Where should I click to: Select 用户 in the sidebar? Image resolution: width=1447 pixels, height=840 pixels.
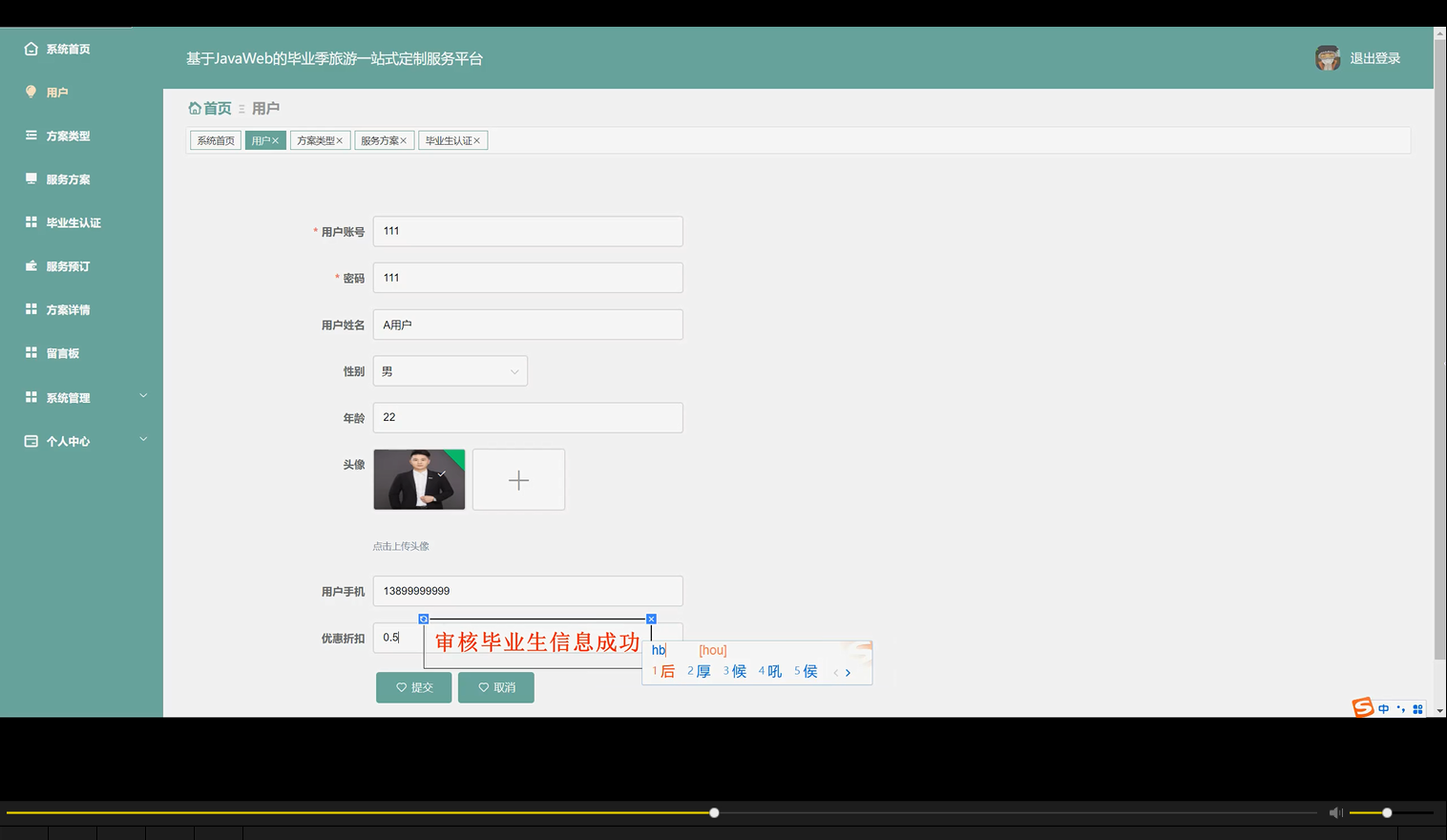(57, 93)
